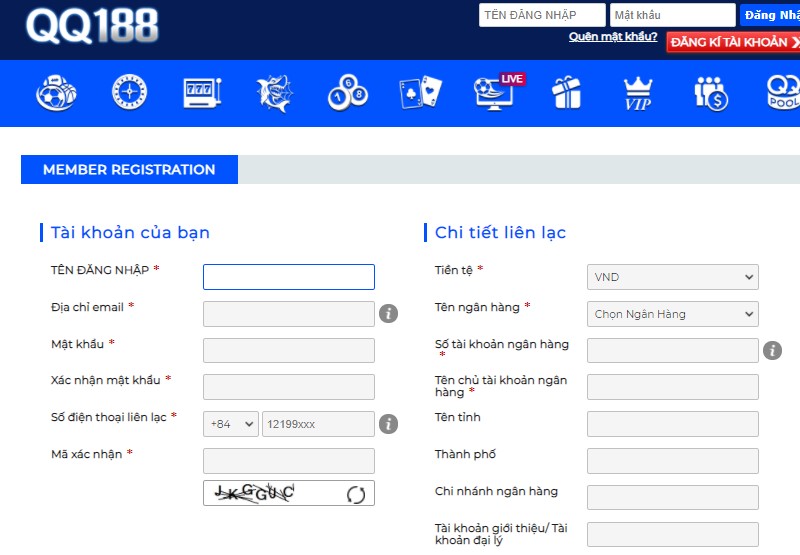Focus the Xác nhận mật khẩu field
Viewport: 800px width, 555px height.
289,387
